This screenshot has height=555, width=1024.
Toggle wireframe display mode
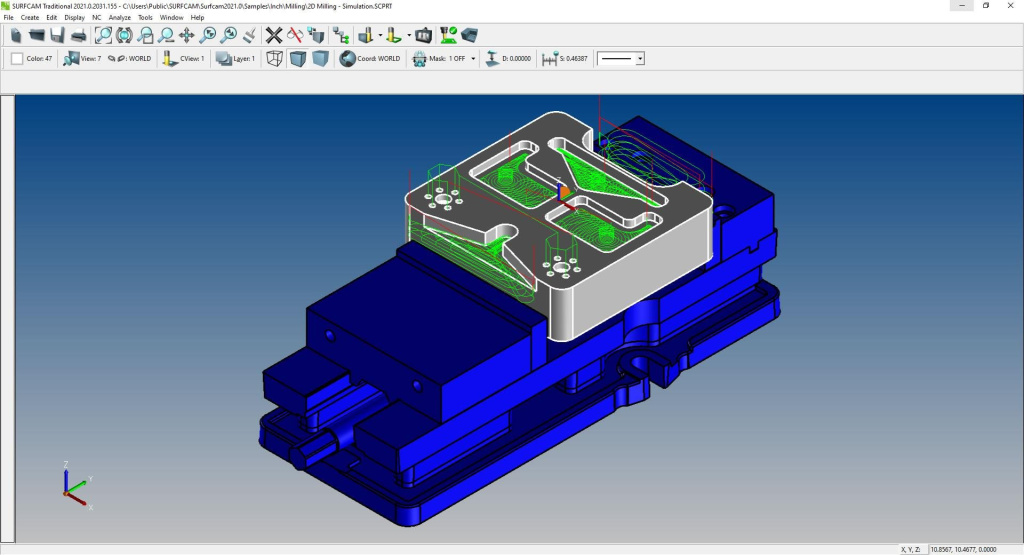(274, 59)
